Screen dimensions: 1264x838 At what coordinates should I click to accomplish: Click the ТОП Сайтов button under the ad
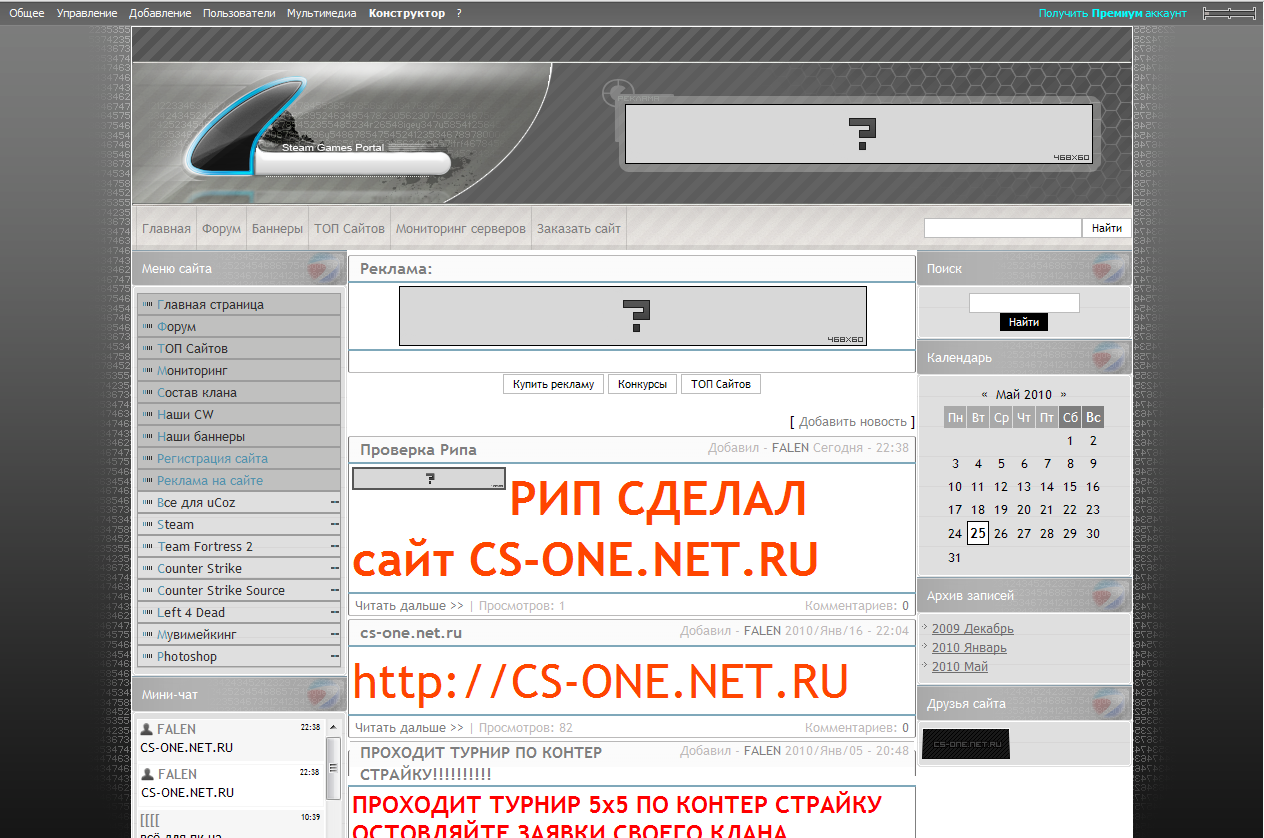click(720, 384)
